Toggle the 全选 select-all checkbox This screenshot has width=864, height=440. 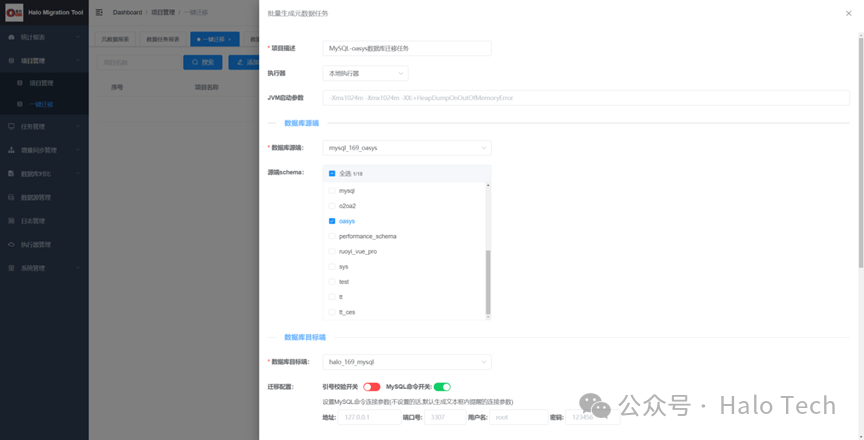(x=332, y=173)
